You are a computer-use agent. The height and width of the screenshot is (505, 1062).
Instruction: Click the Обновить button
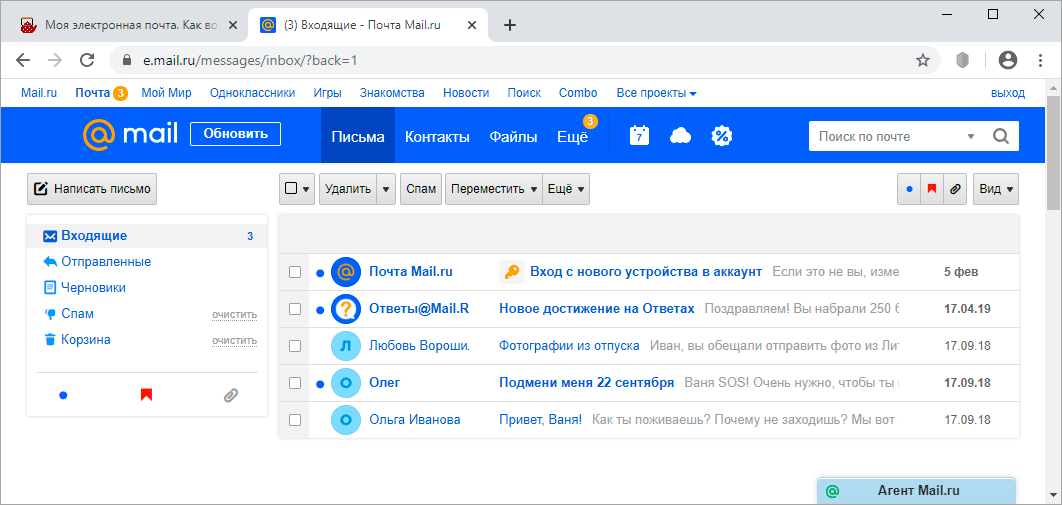pyautogui.click(x=235, y=134)
